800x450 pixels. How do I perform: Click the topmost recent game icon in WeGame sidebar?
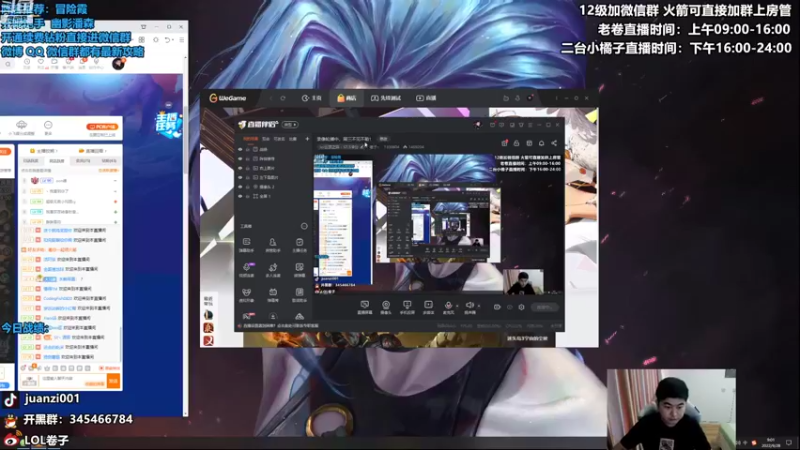pyautogui.click(x=208, y=315)
